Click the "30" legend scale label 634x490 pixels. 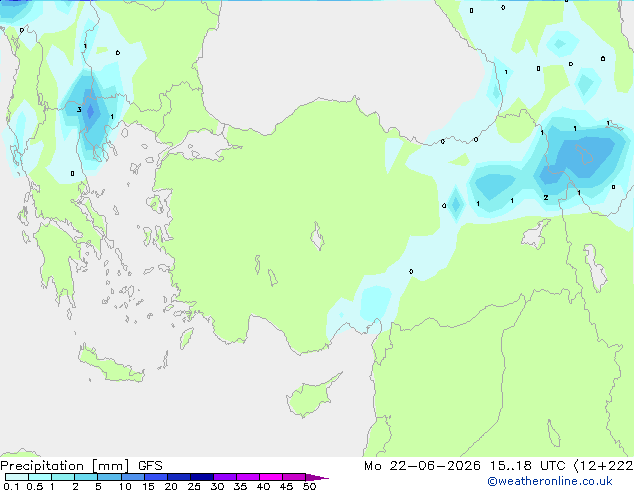point(217,486)
